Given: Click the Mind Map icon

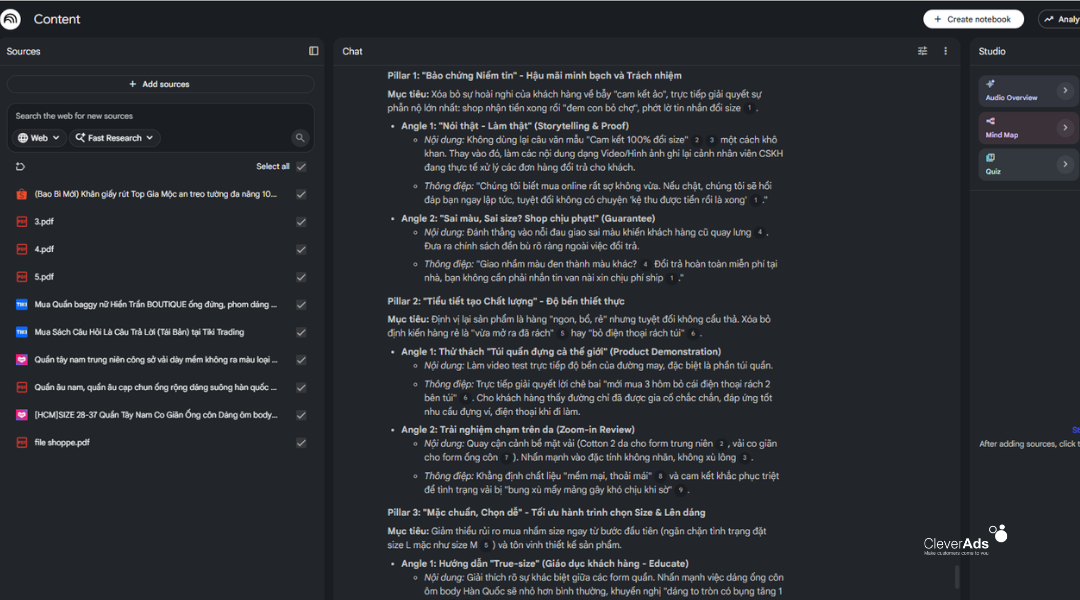Looking at the screenshot, I should 990,121.
